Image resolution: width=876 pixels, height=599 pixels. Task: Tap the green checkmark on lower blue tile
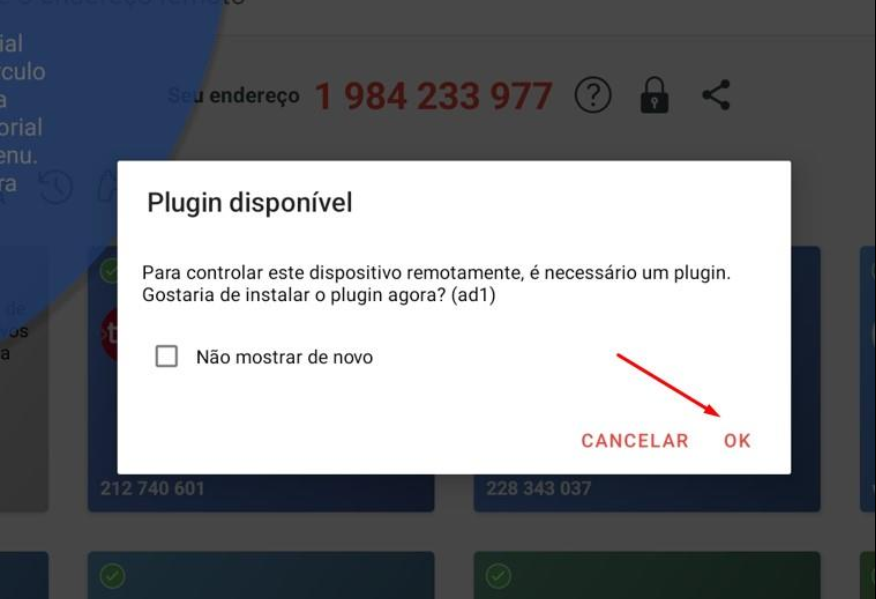tap(112, 576)
